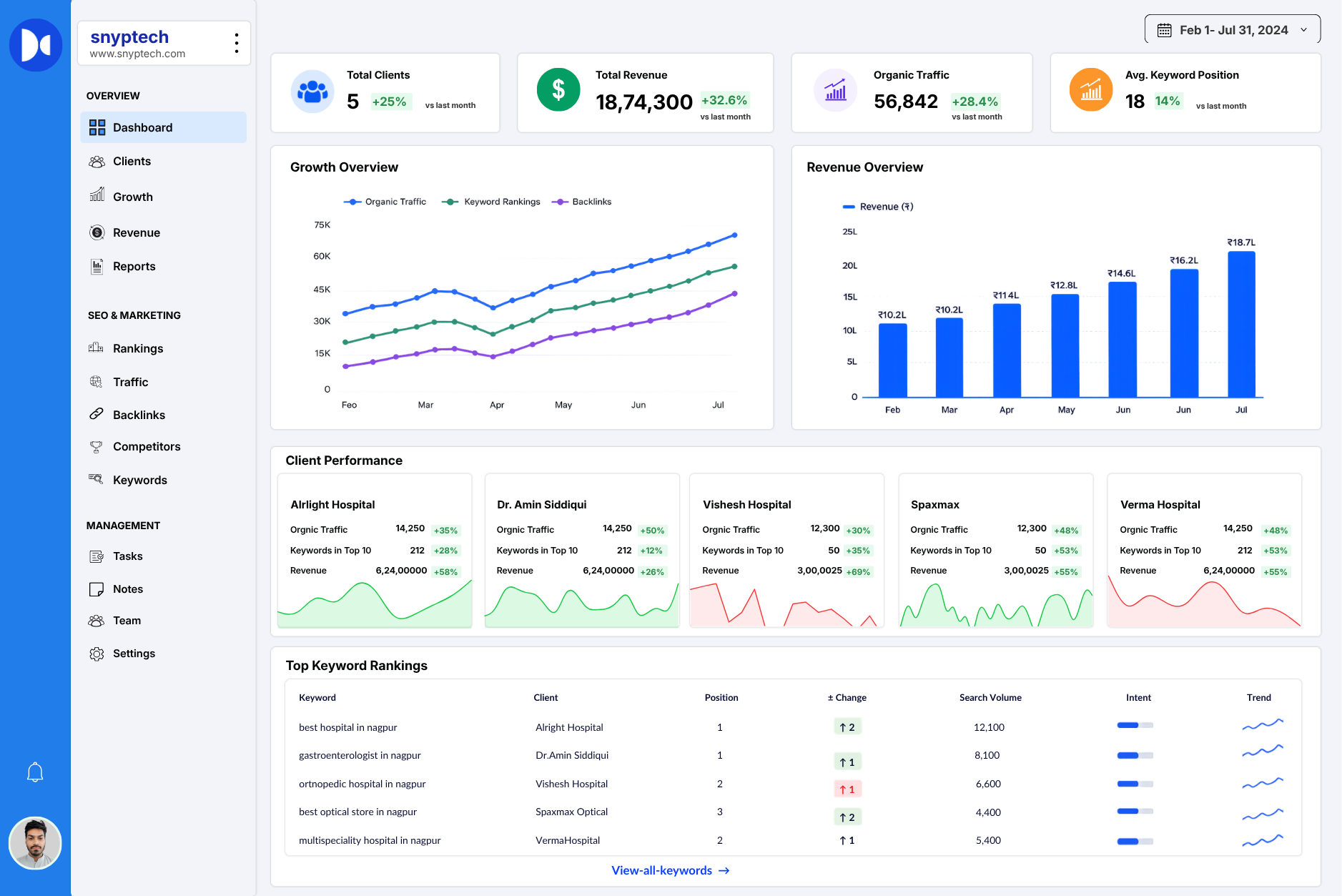Click the orange Avg. Keyword Position icon
The width and height of the screenshot is (1342, 896).
(x=1091, y=90)
